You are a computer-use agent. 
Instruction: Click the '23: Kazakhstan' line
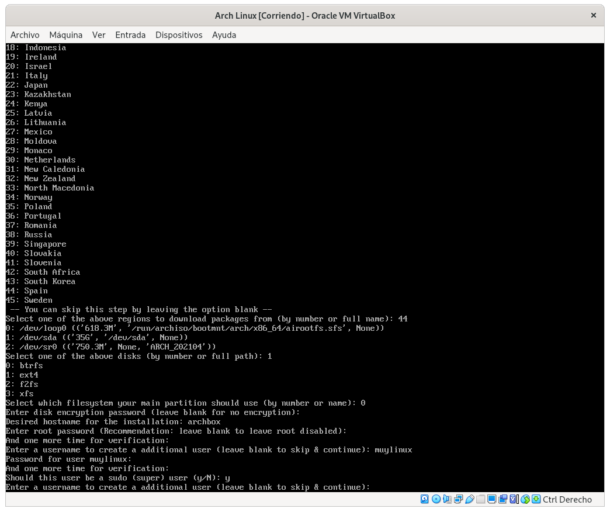[x=38, y=94]
